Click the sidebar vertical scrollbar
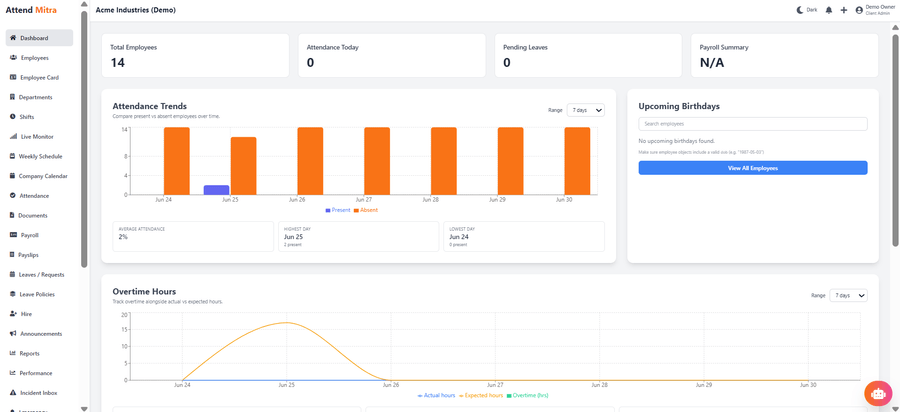 coord(84,139)
